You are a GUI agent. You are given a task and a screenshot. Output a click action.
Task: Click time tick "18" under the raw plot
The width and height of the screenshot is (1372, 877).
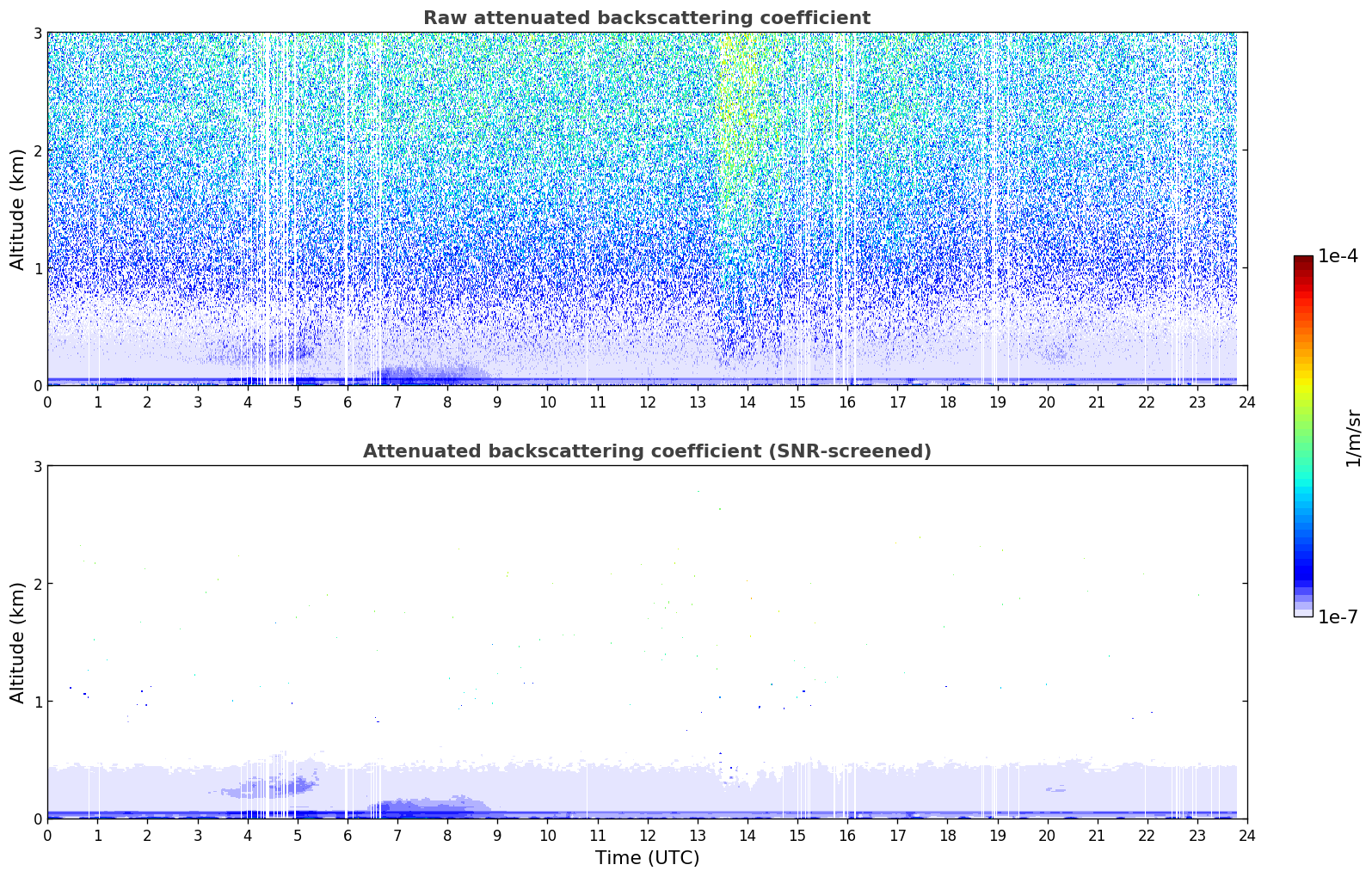click(x=947, y=402)
